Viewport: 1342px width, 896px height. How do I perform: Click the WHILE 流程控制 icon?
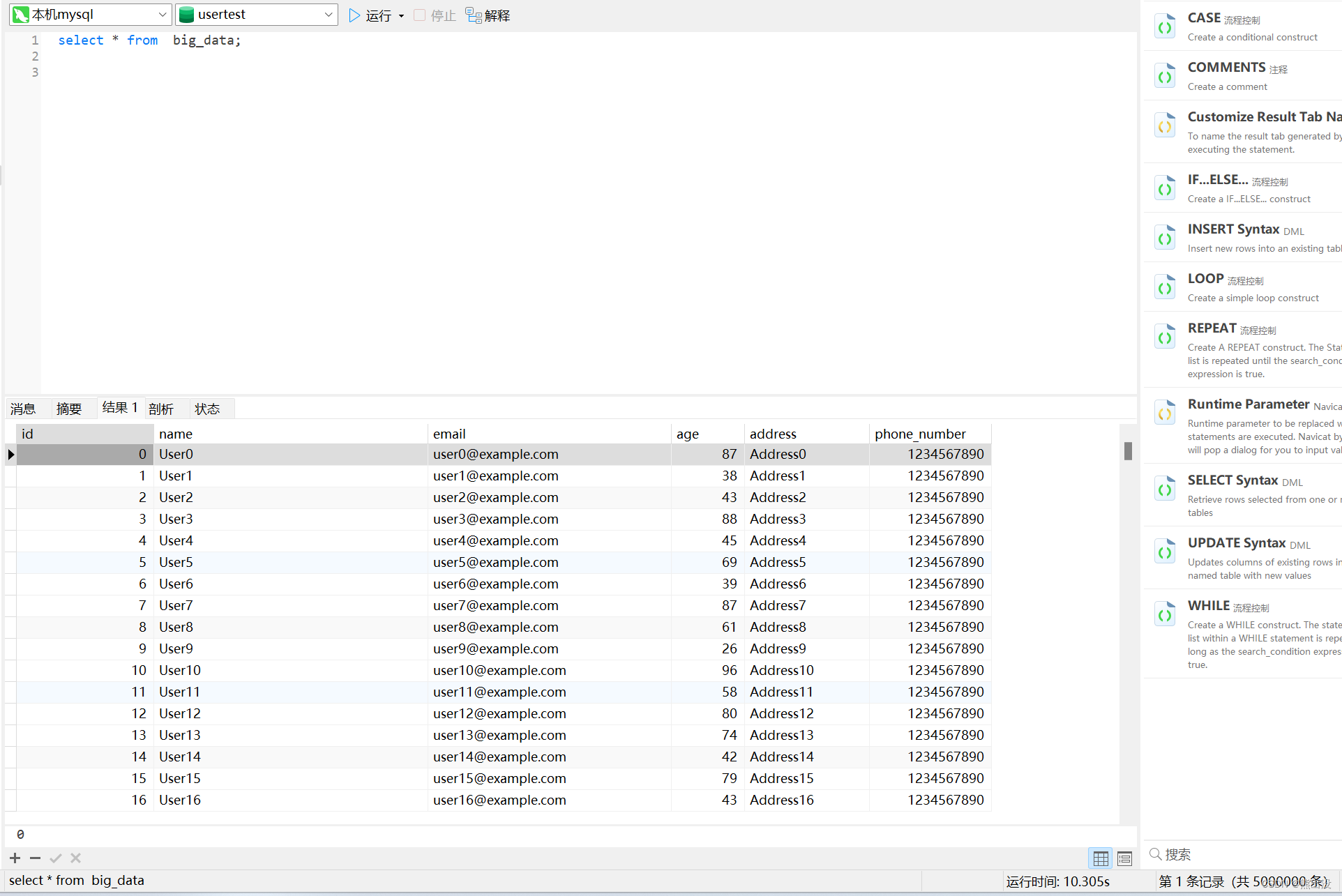tap(1164, 614)
